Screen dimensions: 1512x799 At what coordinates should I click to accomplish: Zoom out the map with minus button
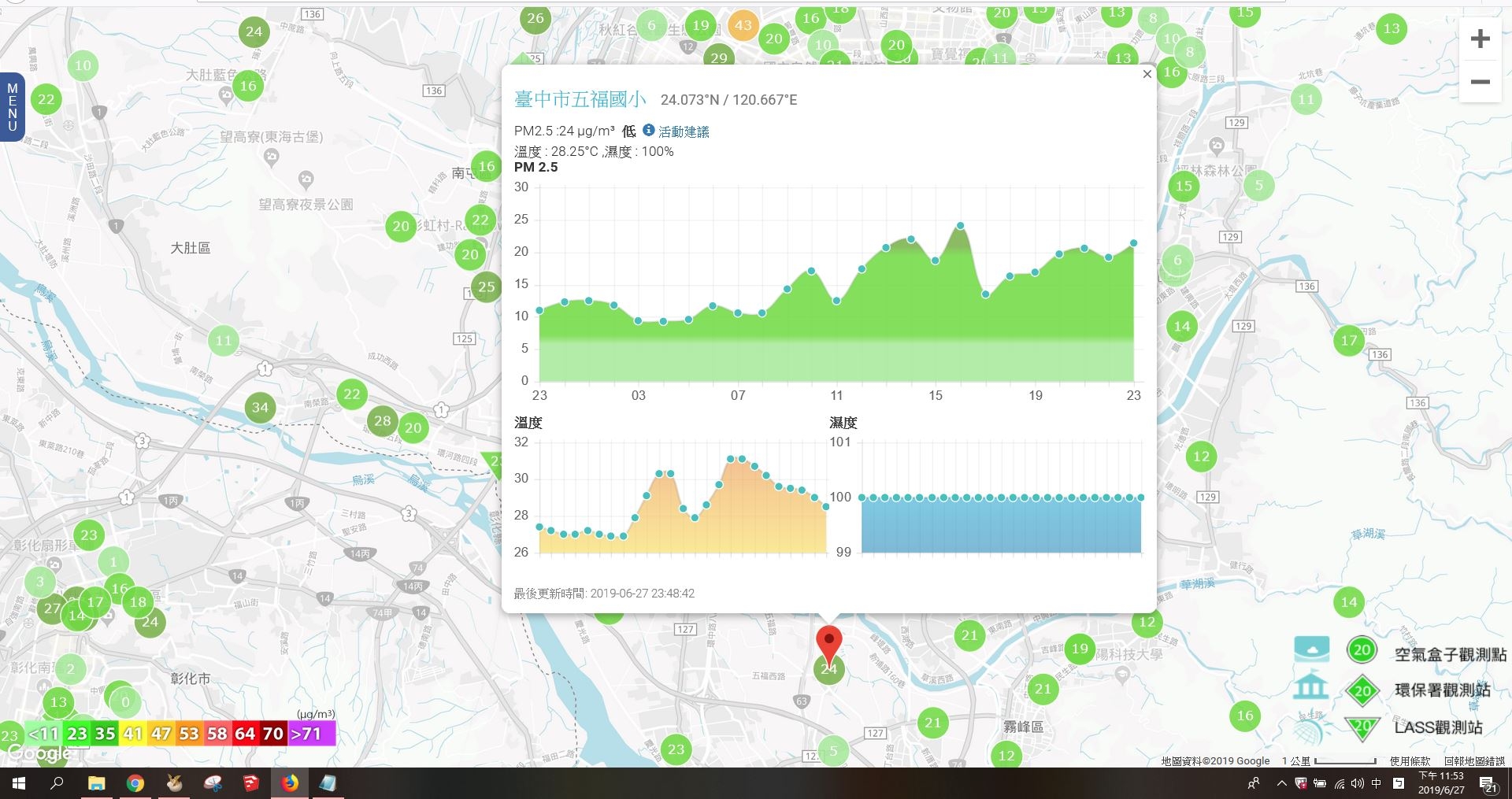pyautogui.click(x=1480, y=82)
